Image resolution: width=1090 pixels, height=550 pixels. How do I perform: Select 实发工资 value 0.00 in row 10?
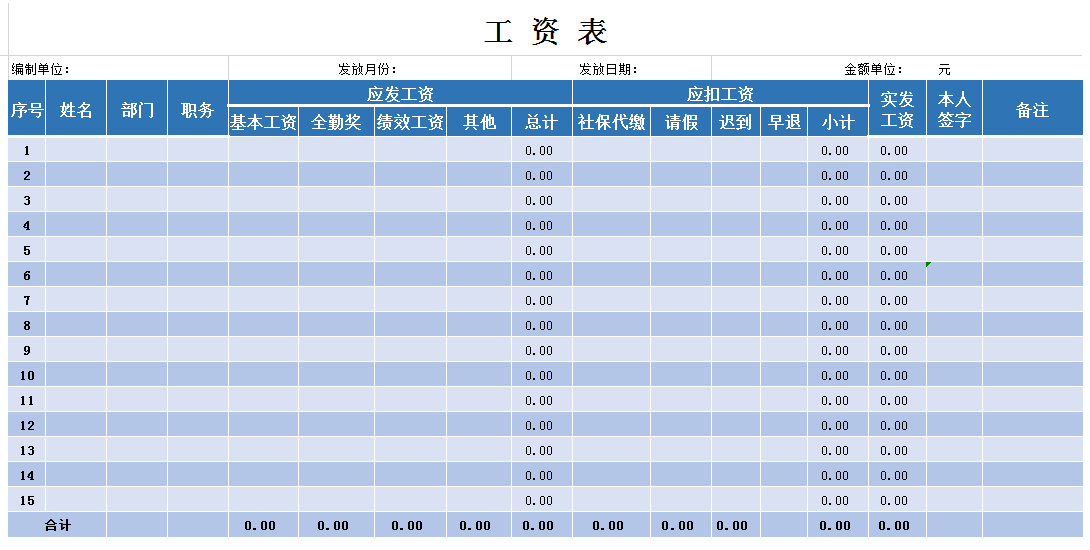click(897, 375)
